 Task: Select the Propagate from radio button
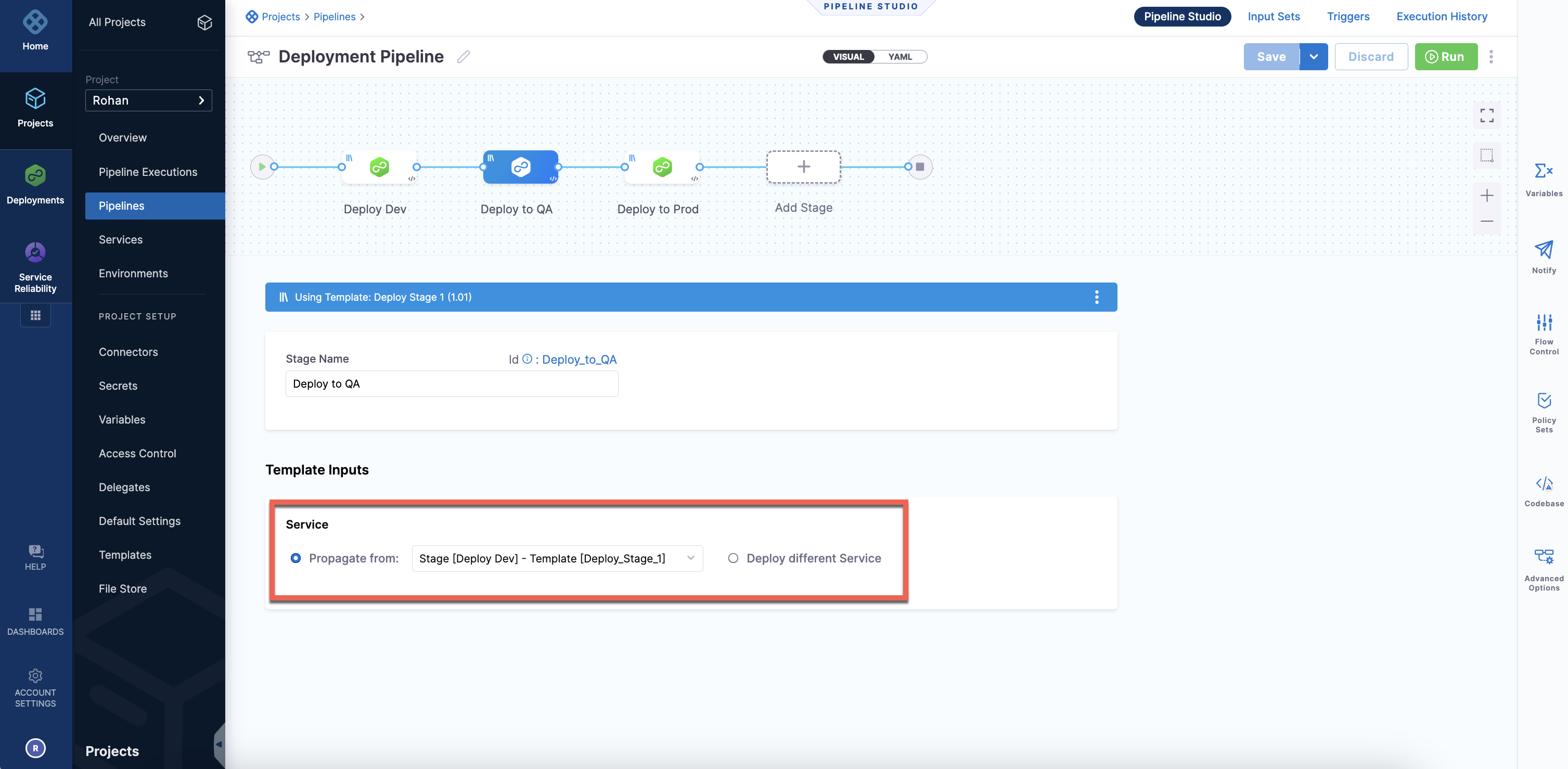click(296, 558)
